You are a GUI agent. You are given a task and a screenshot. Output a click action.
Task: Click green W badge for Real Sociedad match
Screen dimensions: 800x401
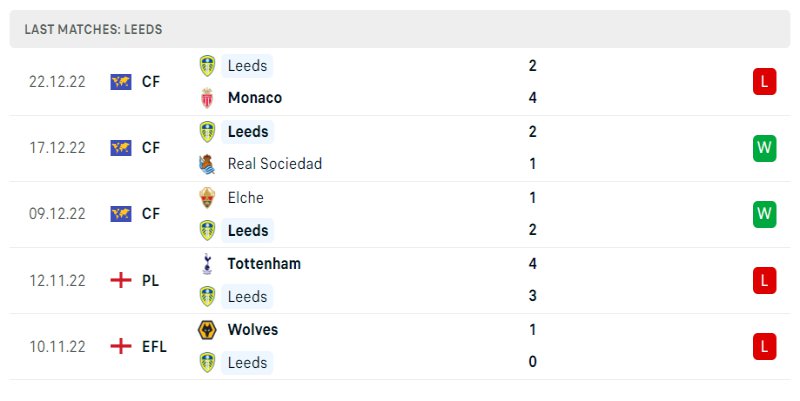click(x=765, y=148)
